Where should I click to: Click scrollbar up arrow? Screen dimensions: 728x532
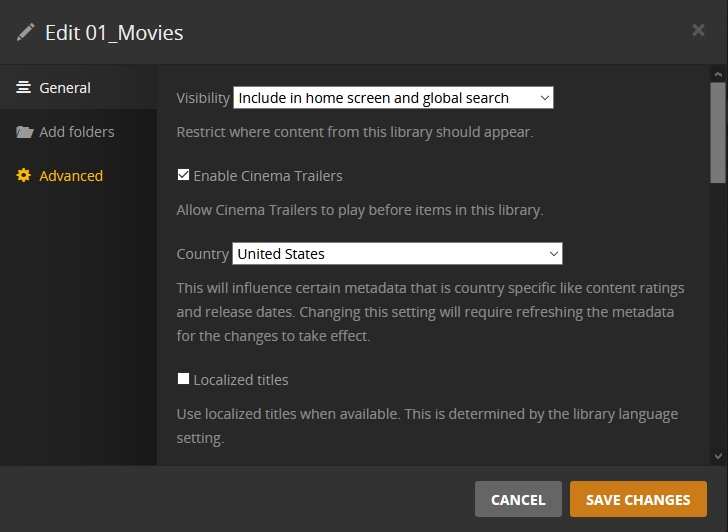pyautogui.click(x=718, y=75)
